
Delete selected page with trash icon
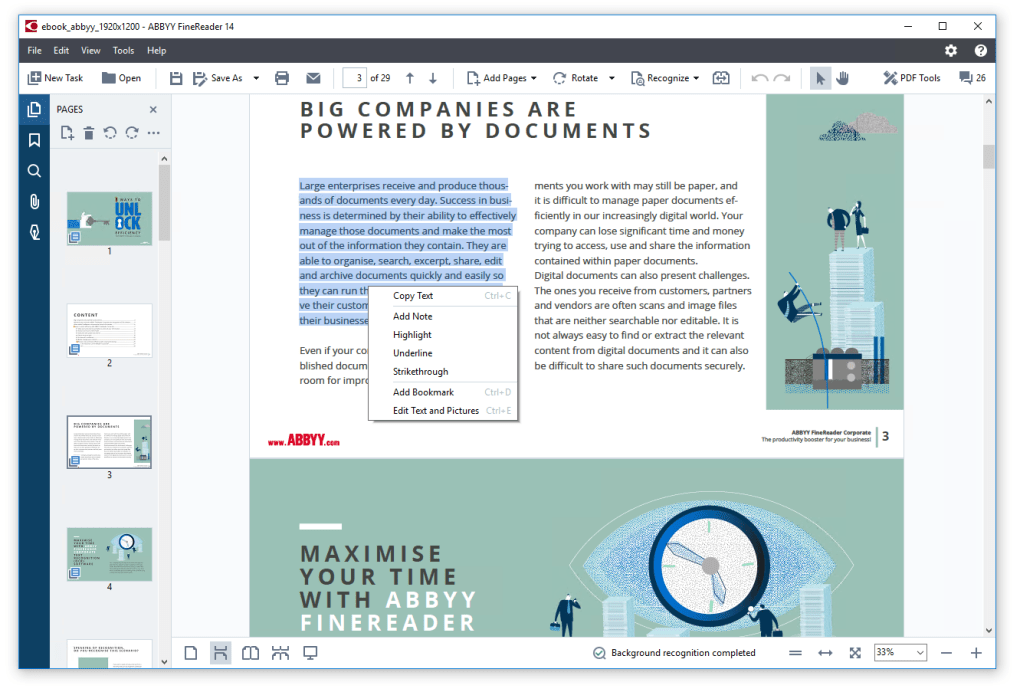tap(89, 133)
